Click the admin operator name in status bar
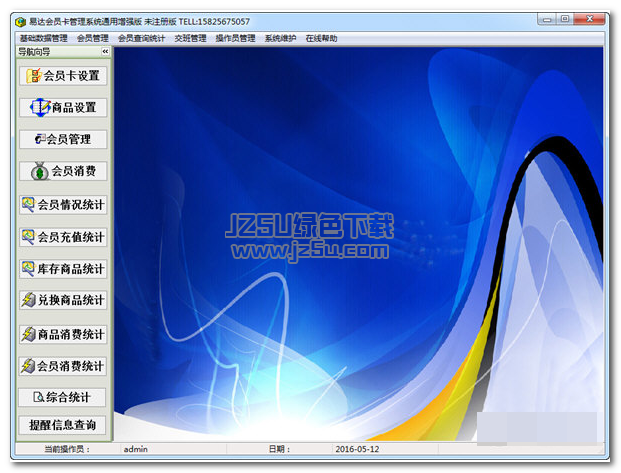 [x=135, y=449]
